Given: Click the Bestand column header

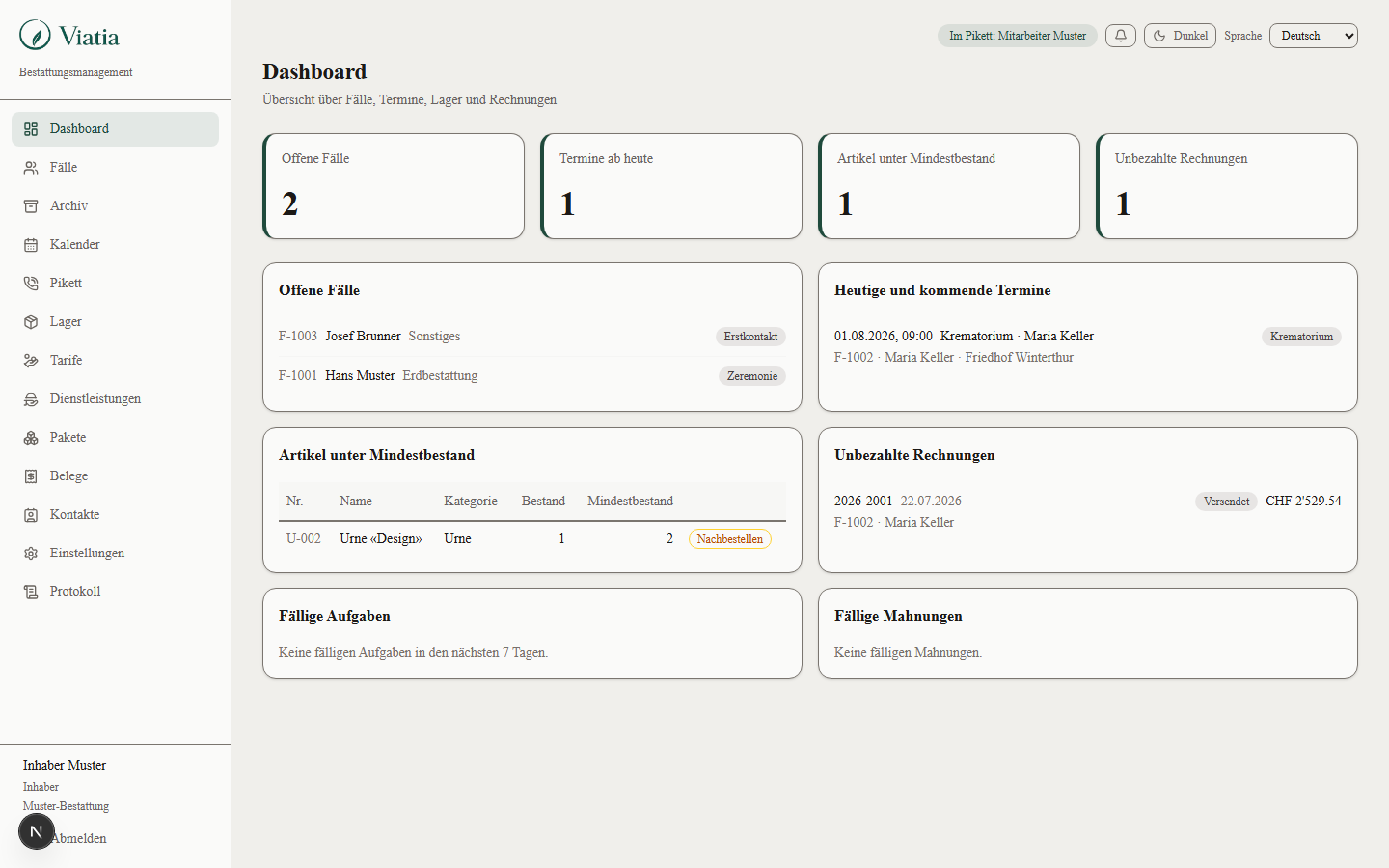Looking at the screenshot, I should click(543, 502).
